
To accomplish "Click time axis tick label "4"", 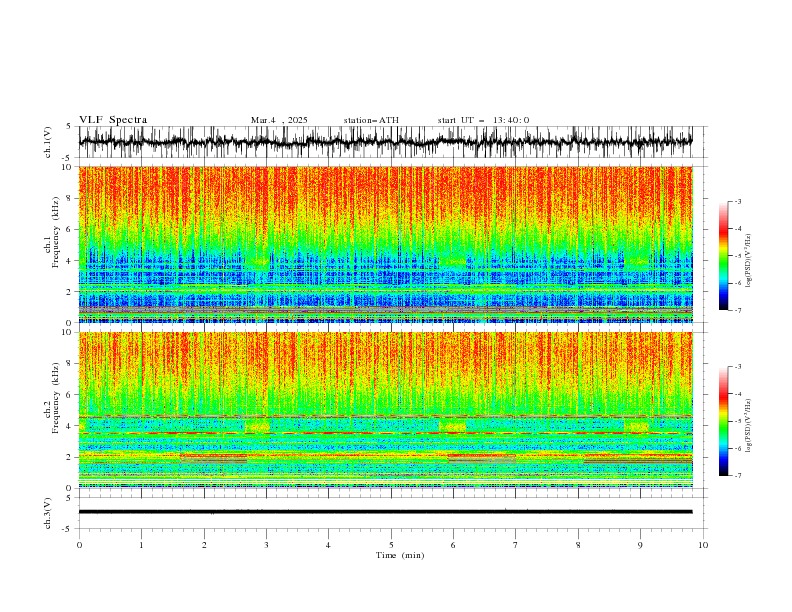I will click(328, 545).
